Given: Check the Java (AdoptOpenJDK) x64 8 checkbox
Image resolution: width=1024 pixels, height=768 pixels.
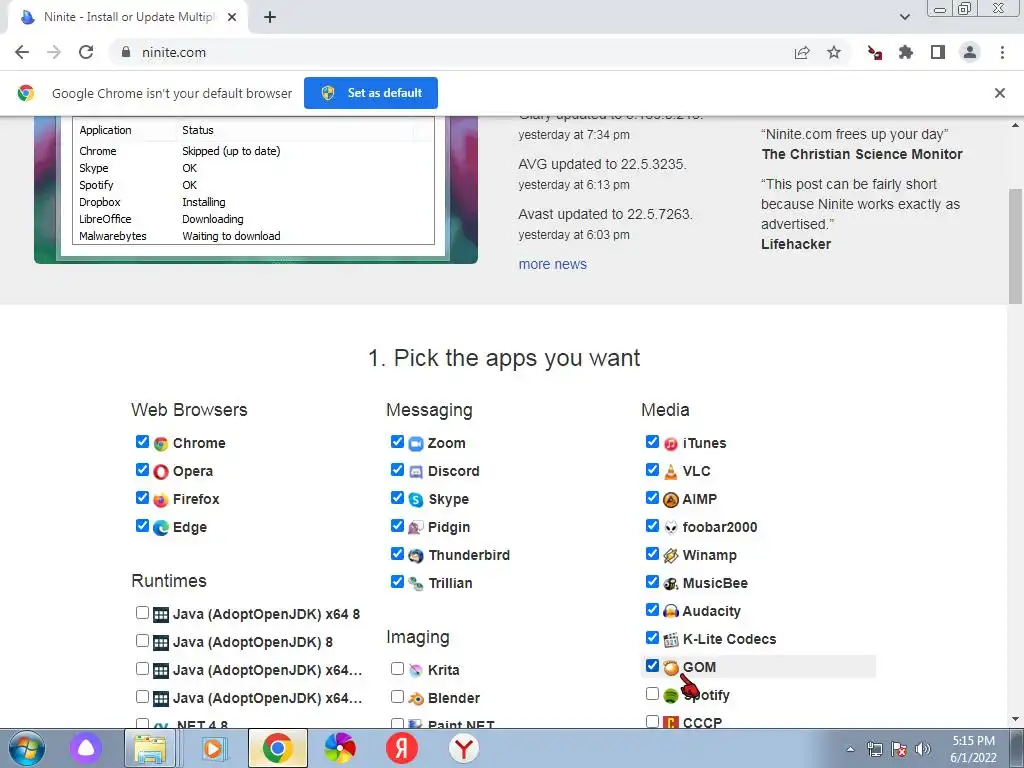Looking at the screenshot, I should 142,613.
